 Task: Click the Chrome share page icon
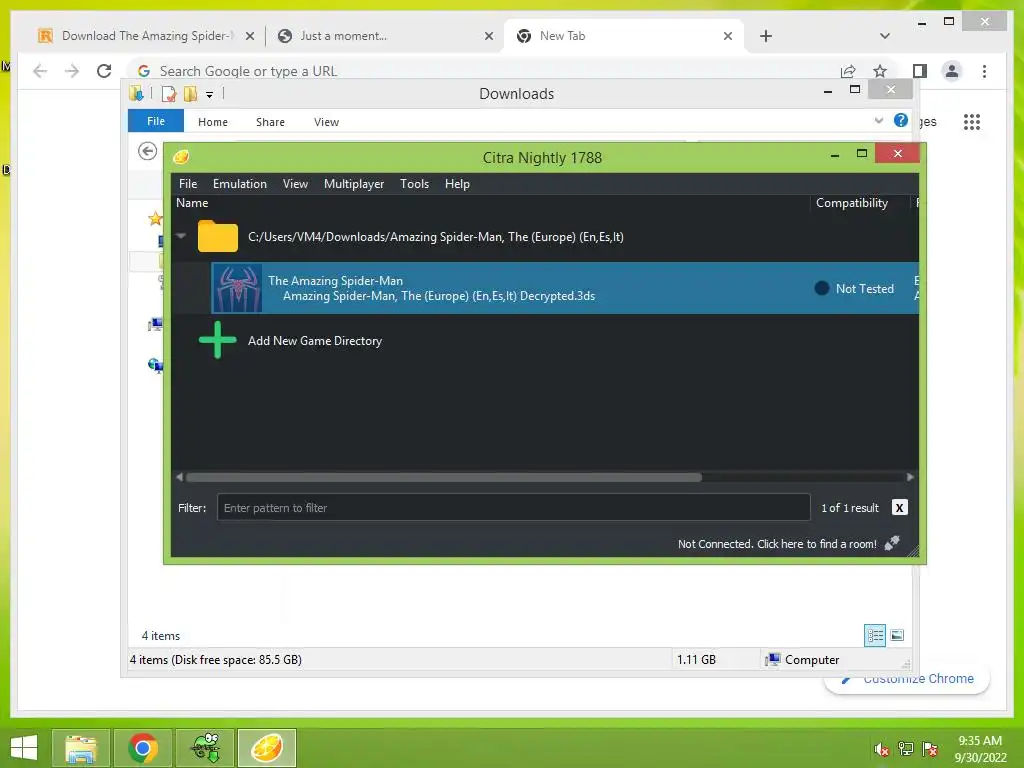pyautogui.click(x=848, y=71)
